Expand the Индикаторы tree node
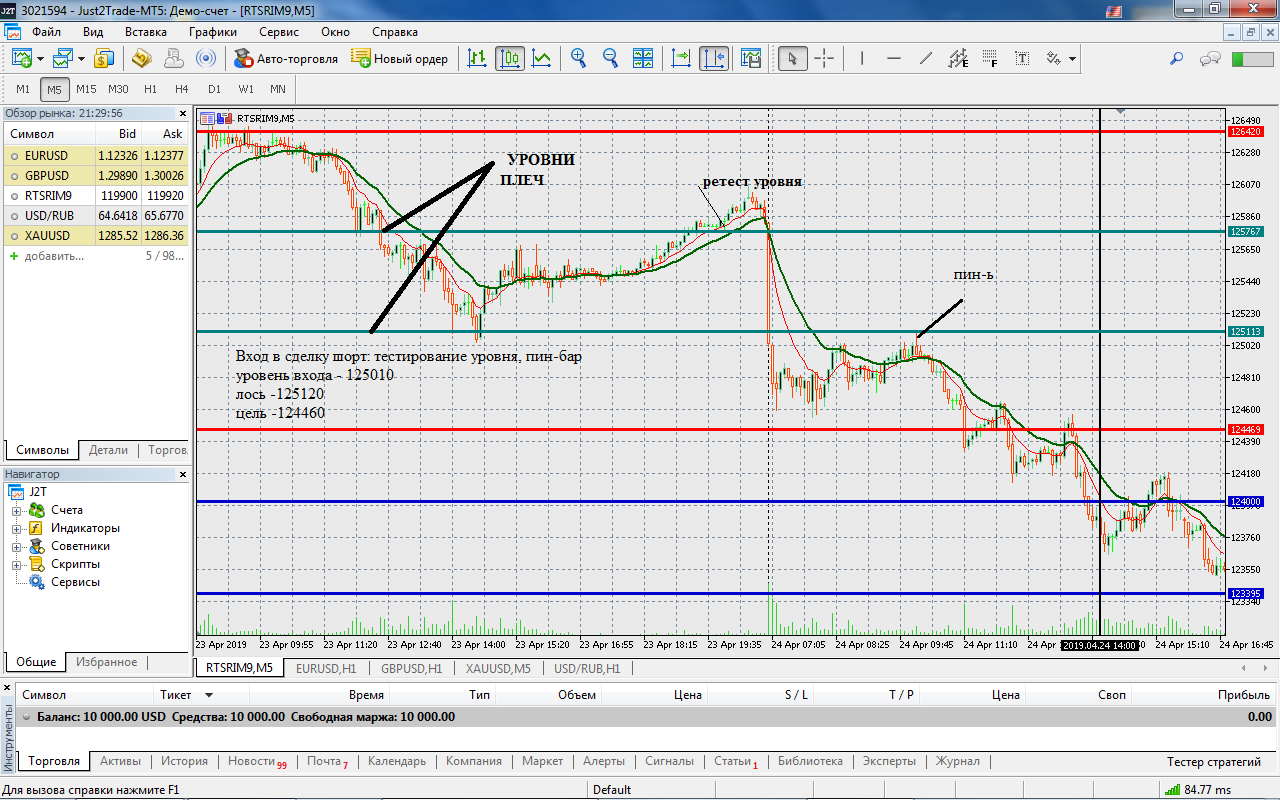Viewport: 1280px width, 800px height. [x=17, y=528]
